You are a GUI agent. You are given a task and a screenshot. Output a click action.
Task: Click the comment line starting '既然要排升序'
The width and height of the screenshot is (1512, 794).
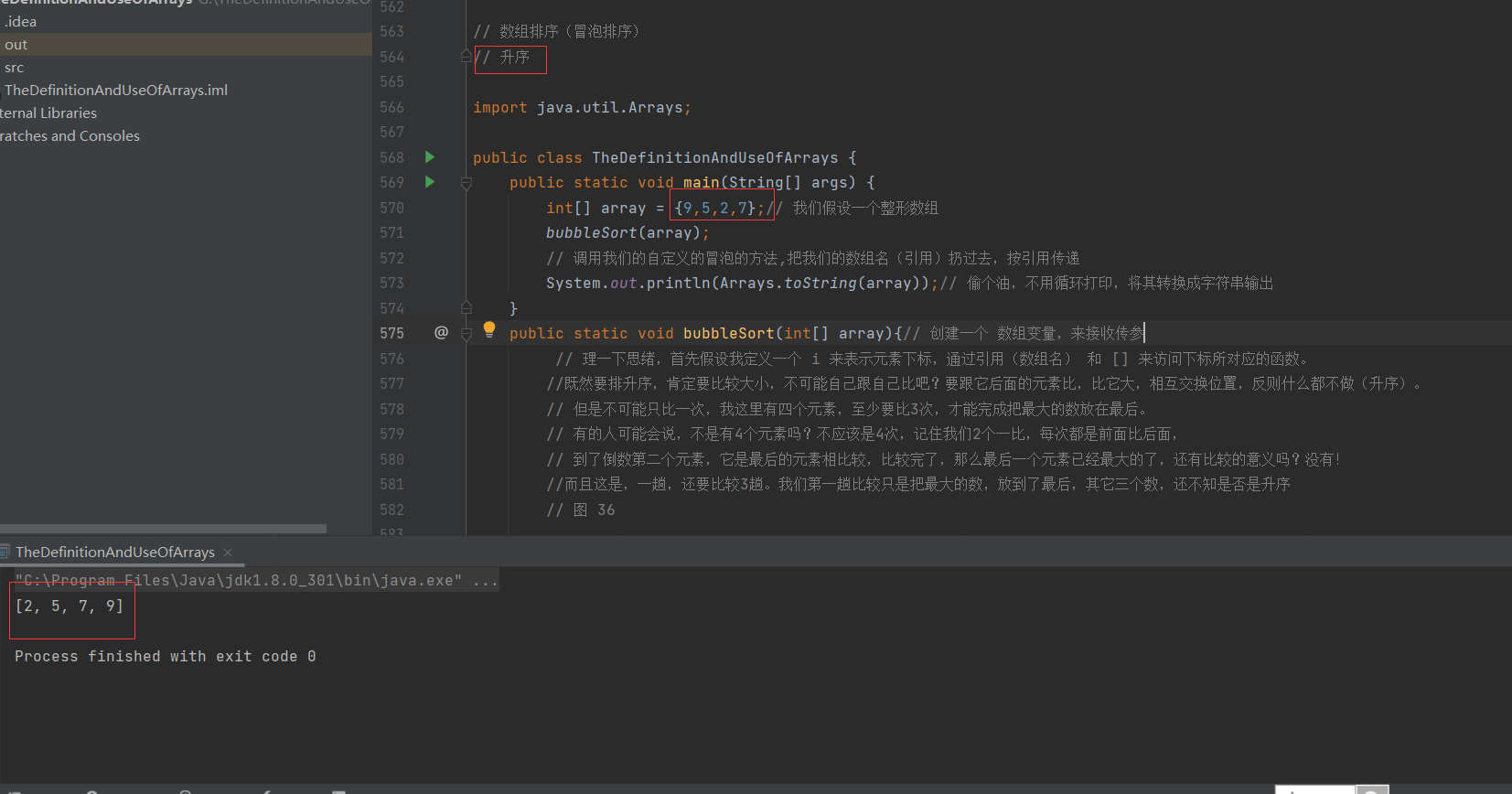[x=985, y=383]
